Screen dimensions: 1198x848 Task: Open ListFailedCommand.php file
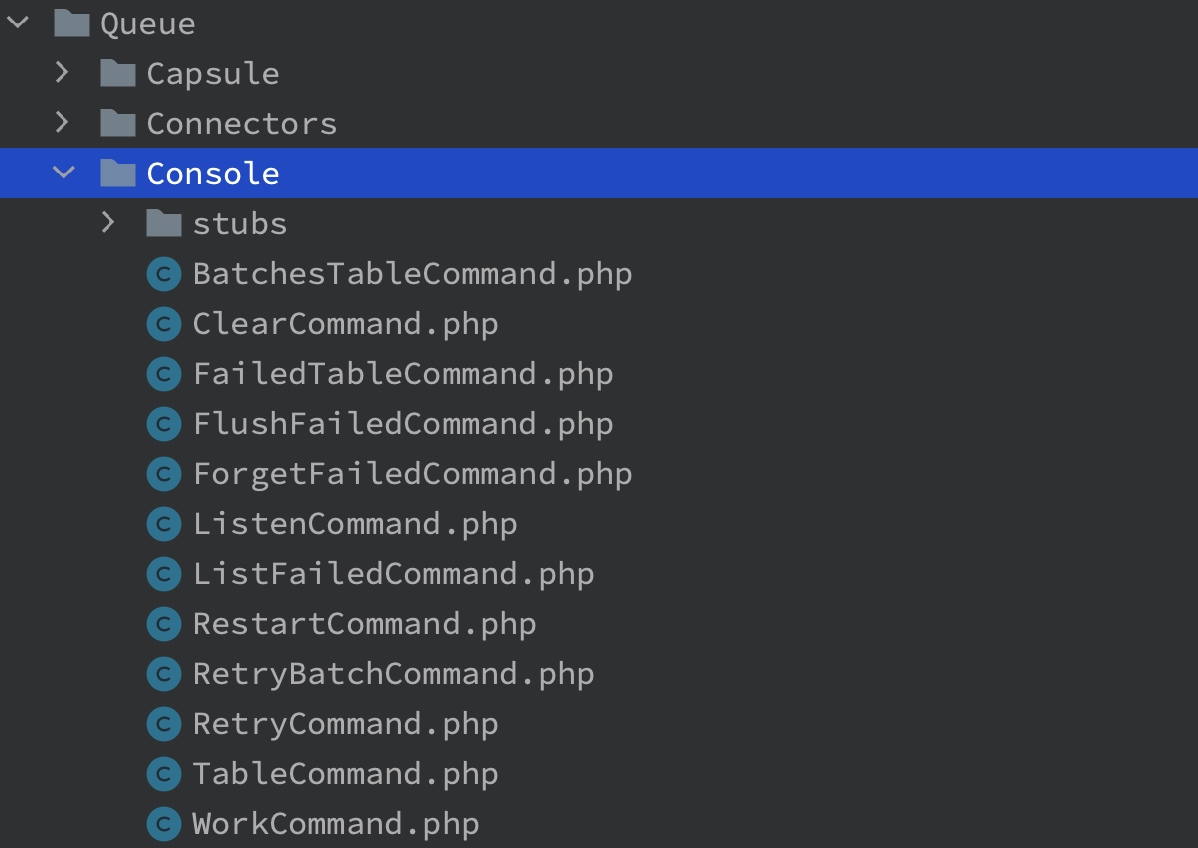click(x=393, y=574)
